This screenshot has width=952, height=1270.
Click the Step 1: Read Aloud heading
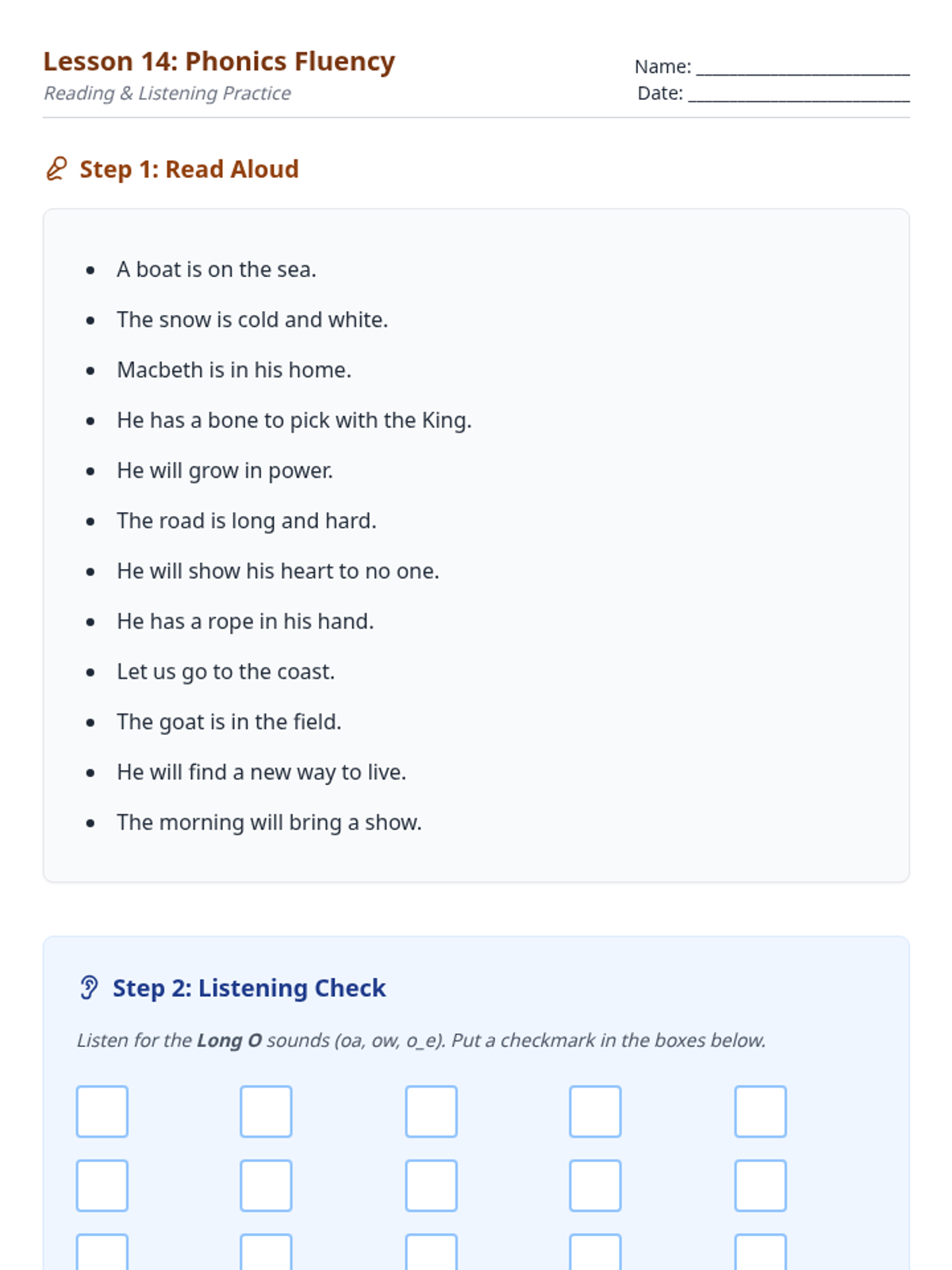point(189,169)
